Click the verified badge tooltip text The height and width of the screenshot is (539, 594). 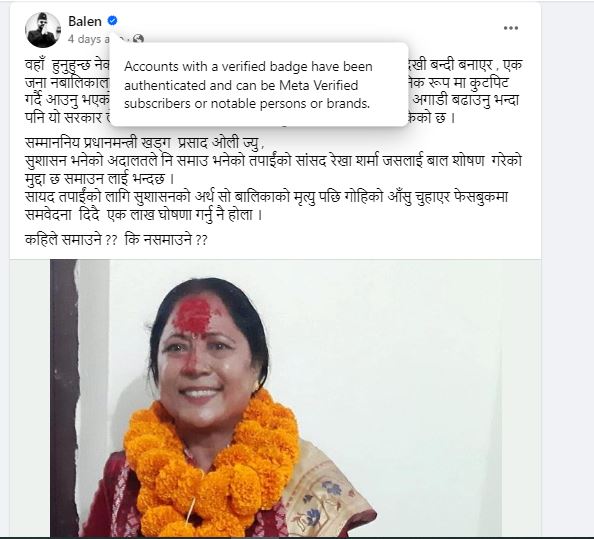click(x=249, y=85)
